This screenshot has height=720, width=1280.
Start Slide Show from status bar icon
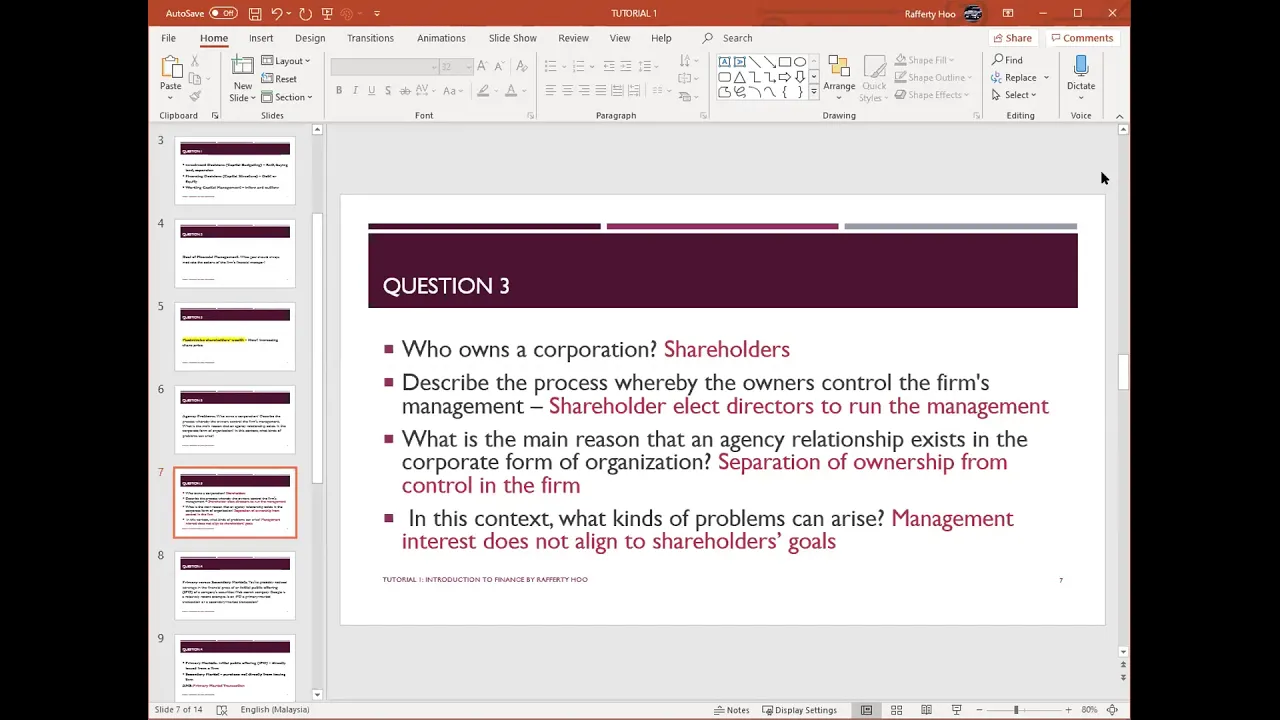[956, 710]
